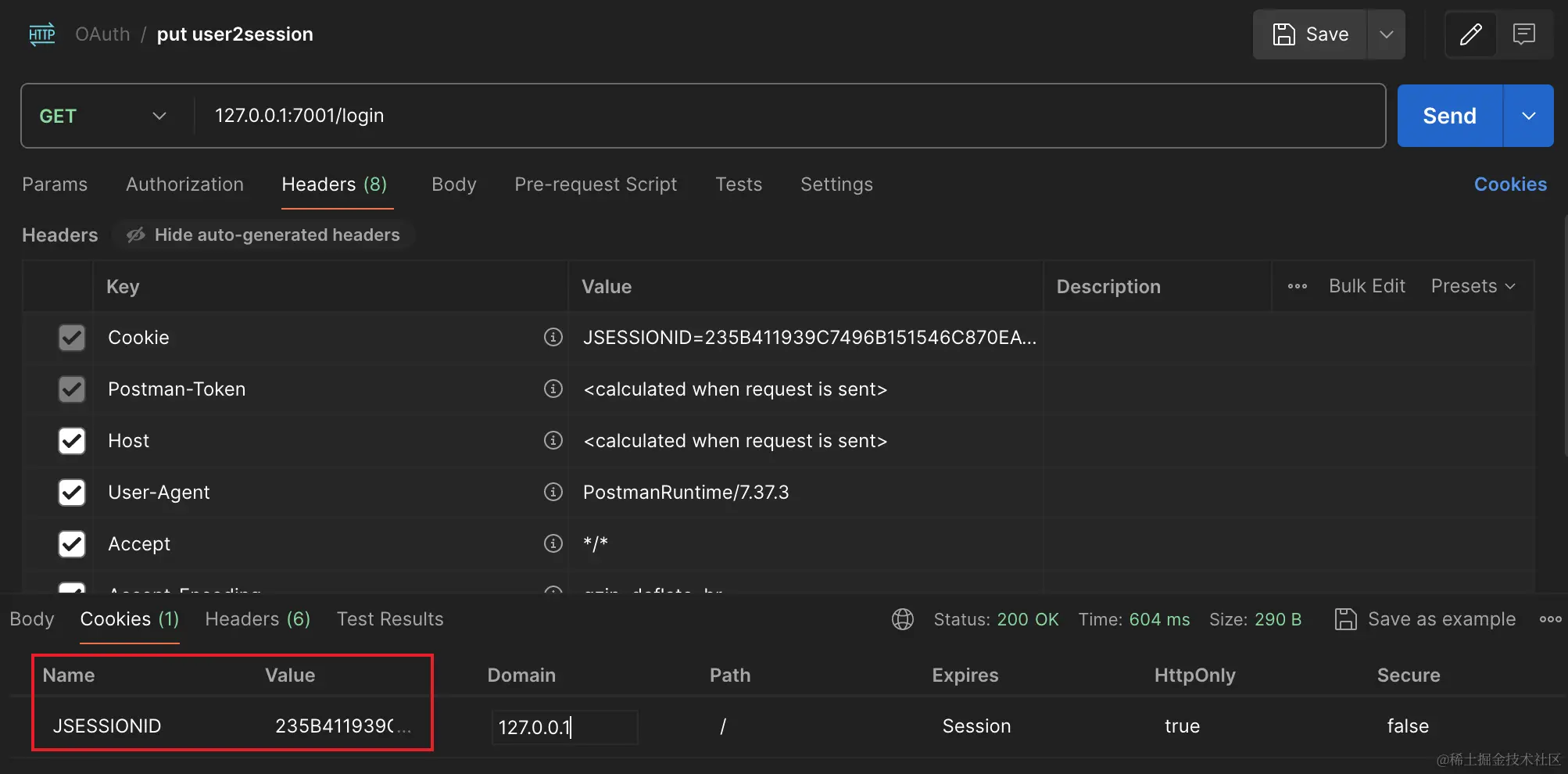Uncheck the Accept header checkbox
1568x774 pixels.
[72, 544]
